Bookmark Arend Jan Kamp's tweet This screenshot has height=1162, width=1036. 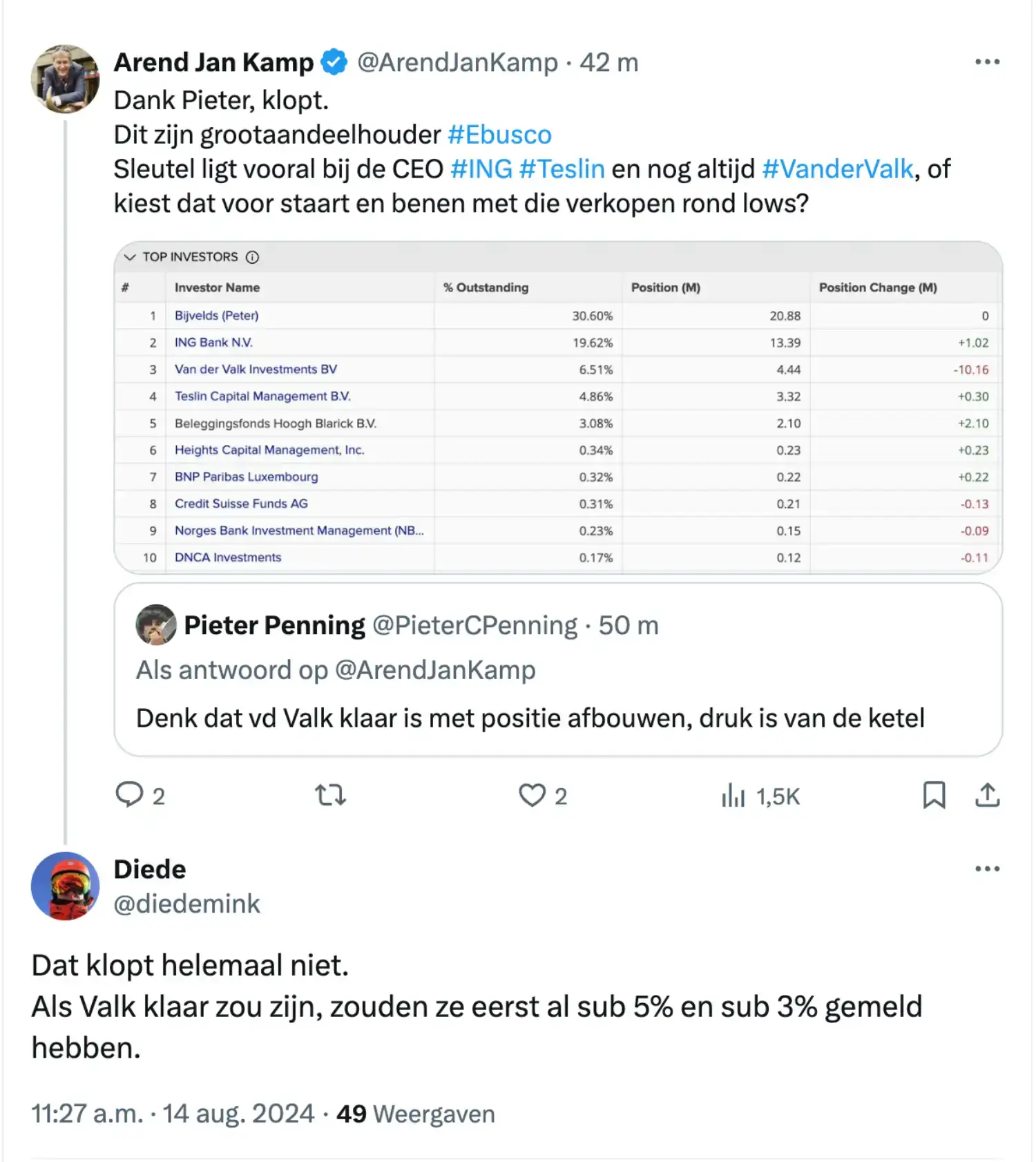934,795
